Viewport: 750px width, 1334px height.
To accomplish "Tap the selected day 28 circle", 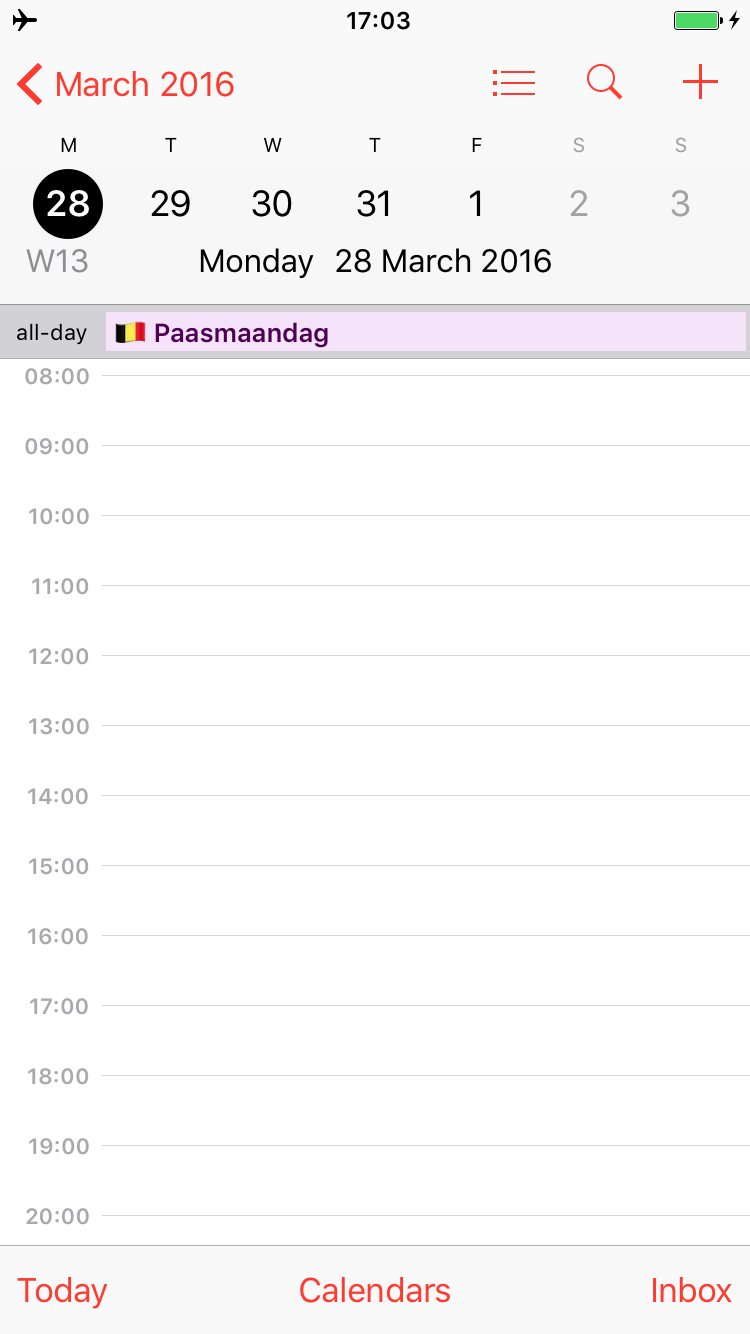I will 68,204.
